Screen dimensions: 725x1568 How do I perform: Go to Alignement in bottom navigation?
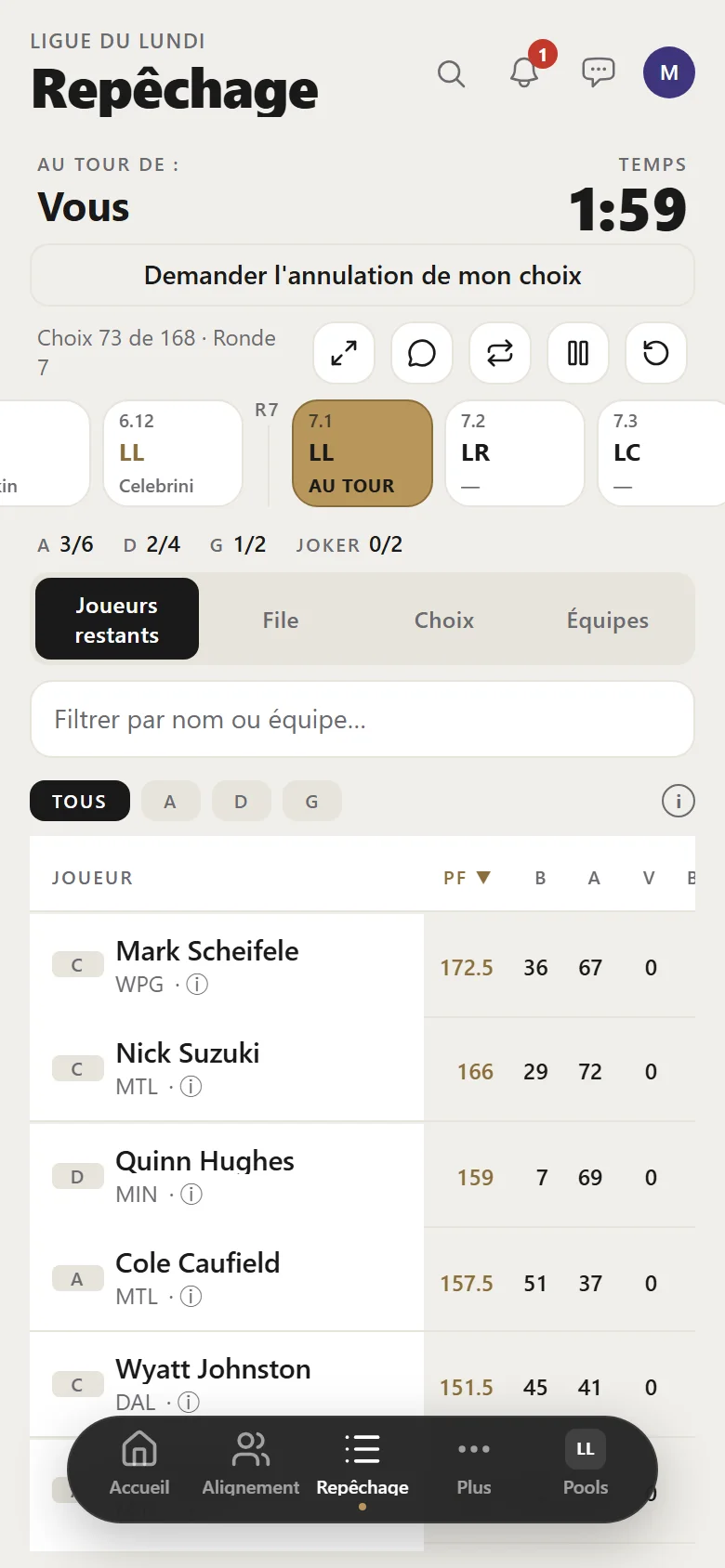(x=251, y=1464)
